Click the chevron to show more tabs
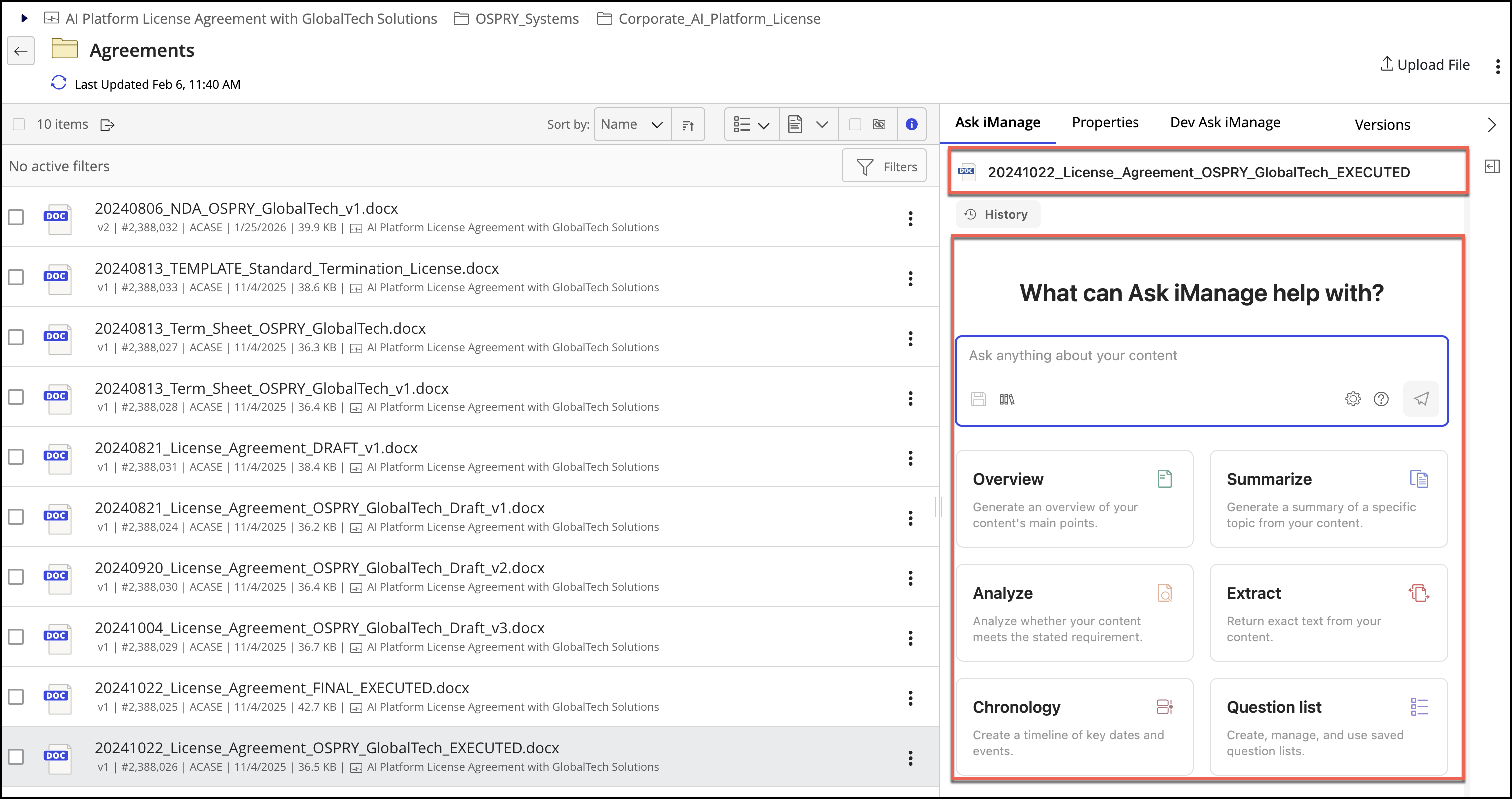1512x799 pixels. tap(1492, 124)
